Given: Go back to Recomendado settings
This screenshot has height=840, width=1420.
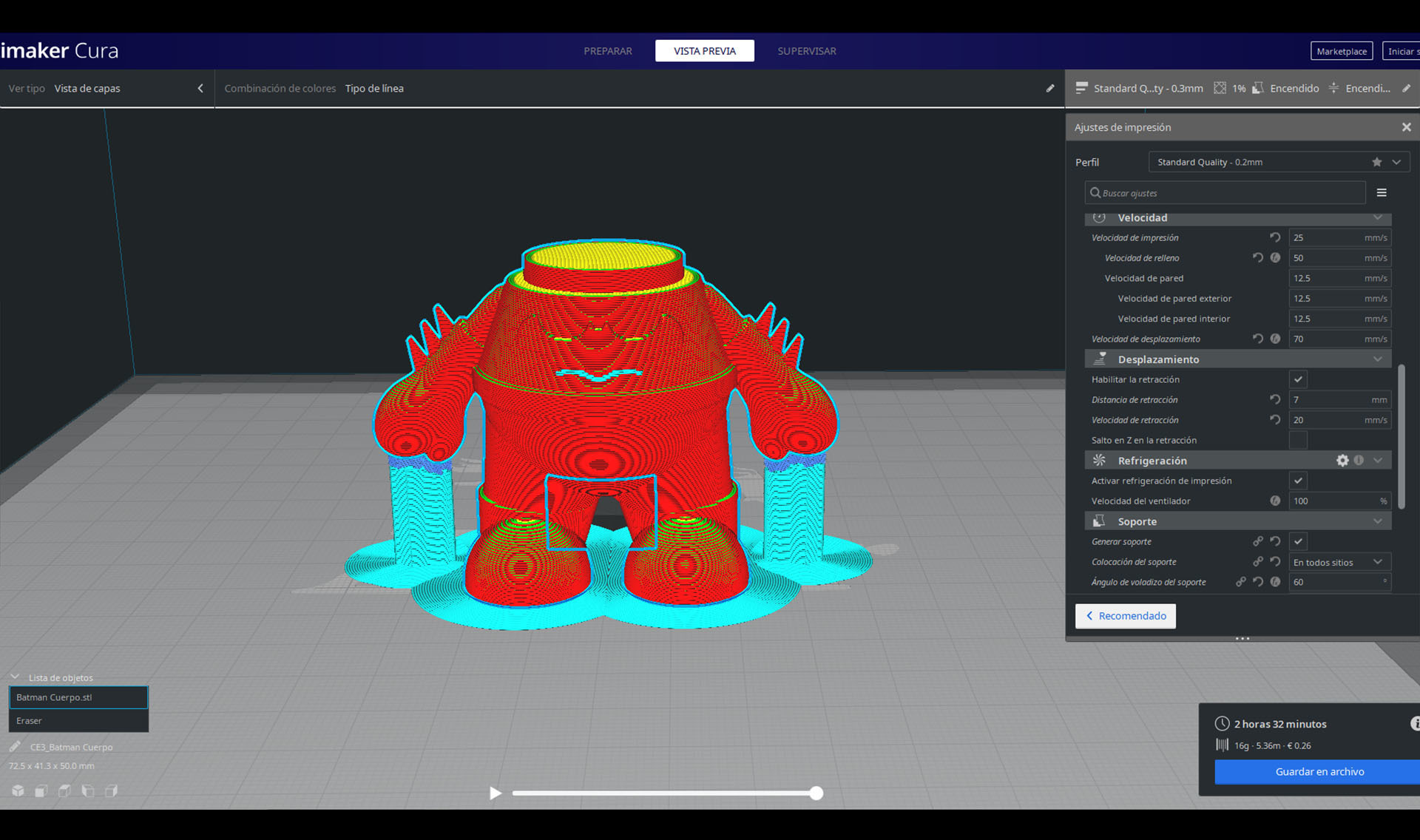Looking at the screenshot, I should pyautogui.click(x=1125, y=616).
